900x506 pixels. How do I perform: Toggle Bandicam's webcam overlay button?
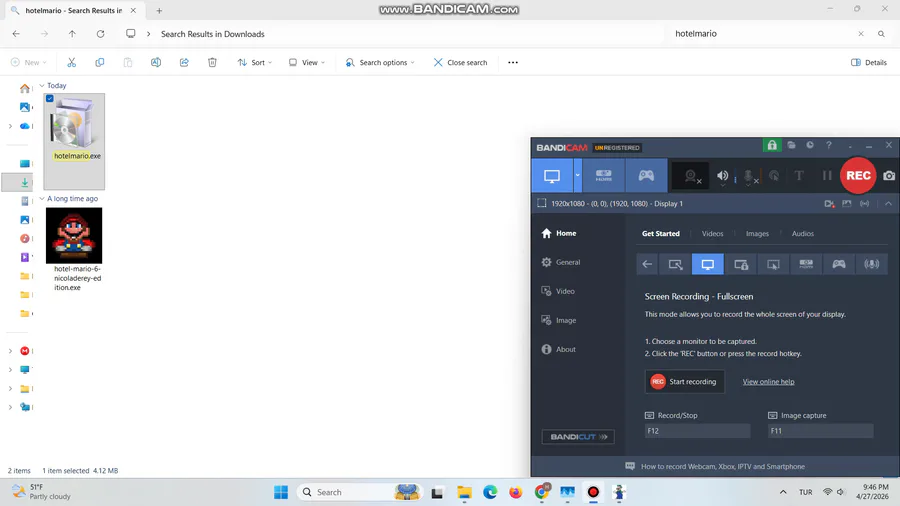(x=691, y=176)
